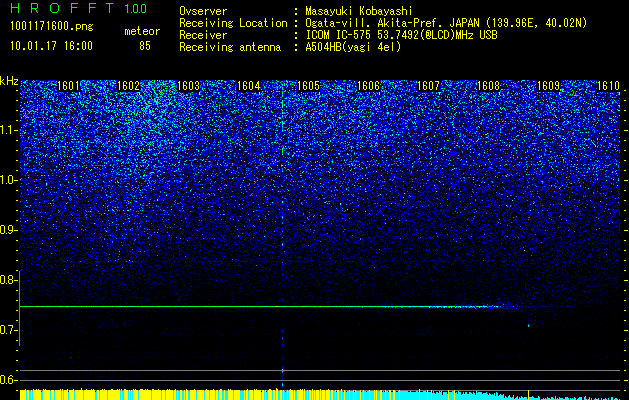Click the 1602 time marker
Screen dimensions: 629x400
(128, 85)
